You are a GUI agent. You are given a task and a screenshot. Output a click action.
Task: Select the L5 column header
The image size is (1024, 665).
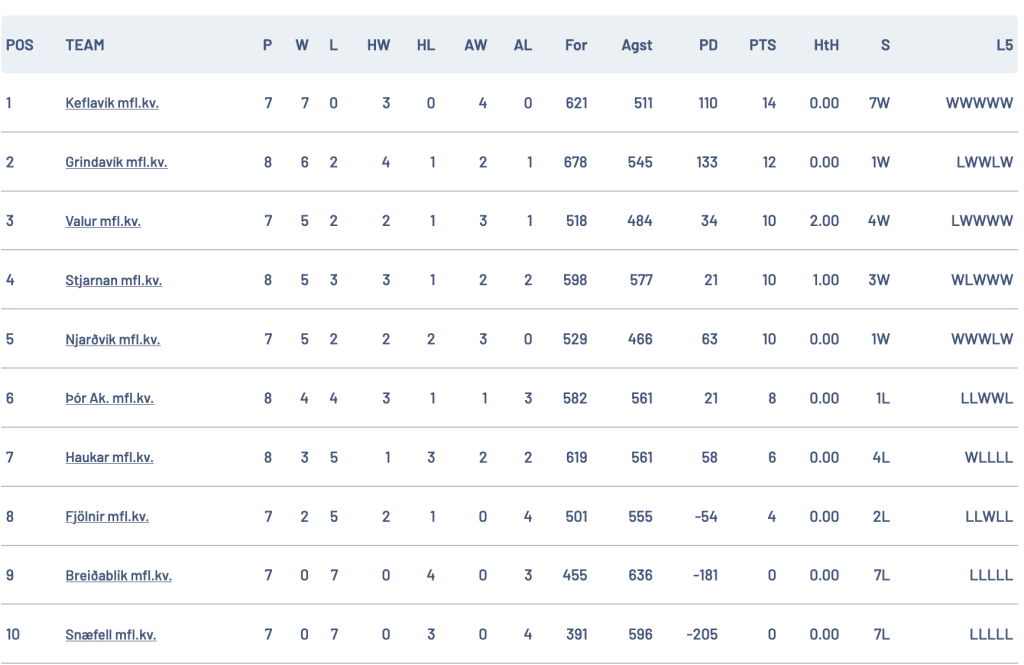tap(1004, 45)
